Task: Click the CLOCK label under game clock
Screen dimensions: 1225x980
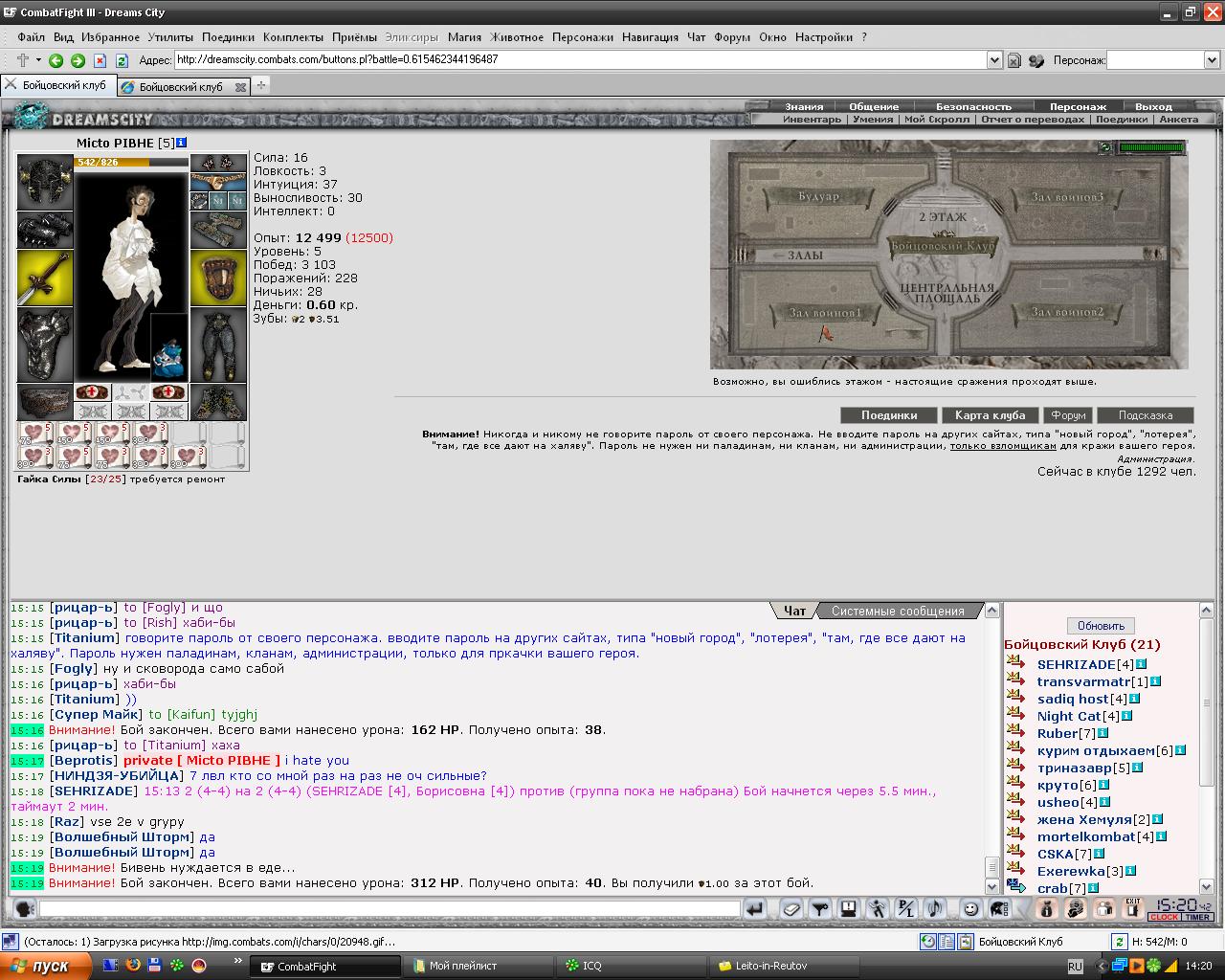Action: 1165,917
